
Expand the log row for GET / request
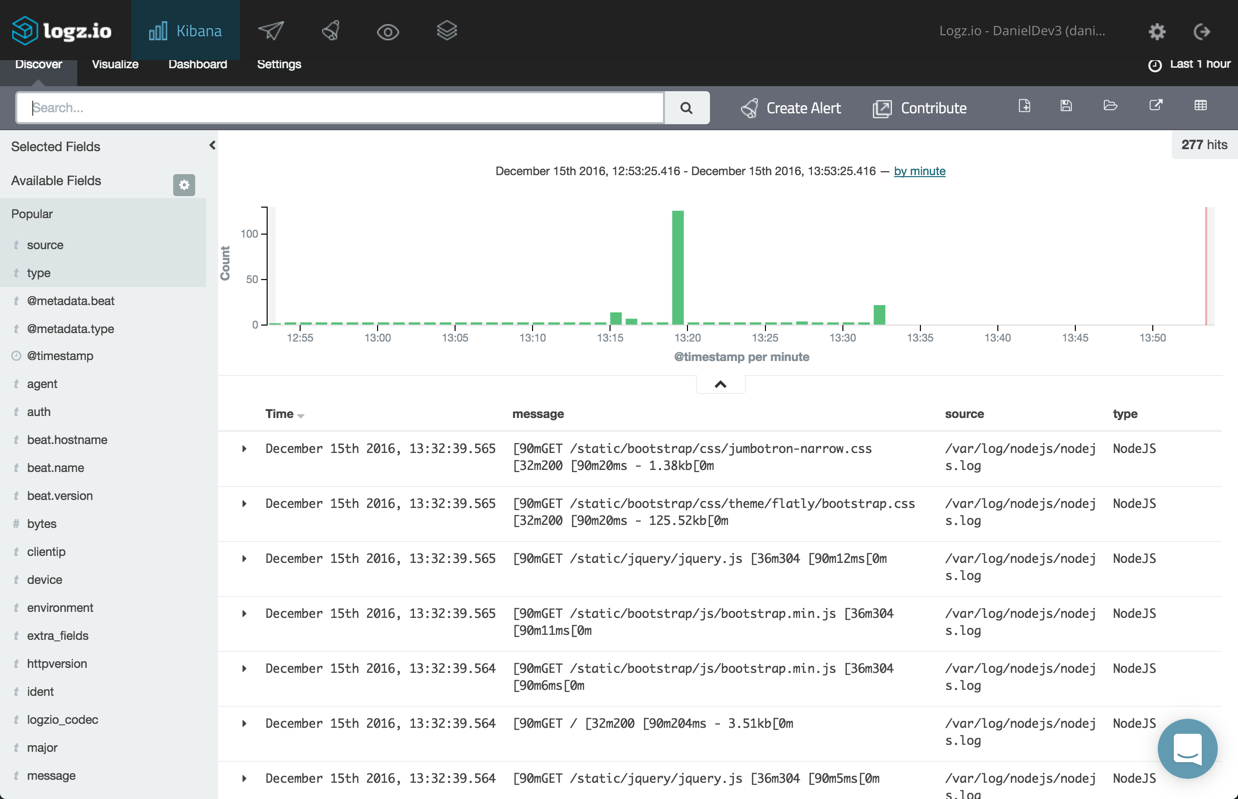point(244,724)
